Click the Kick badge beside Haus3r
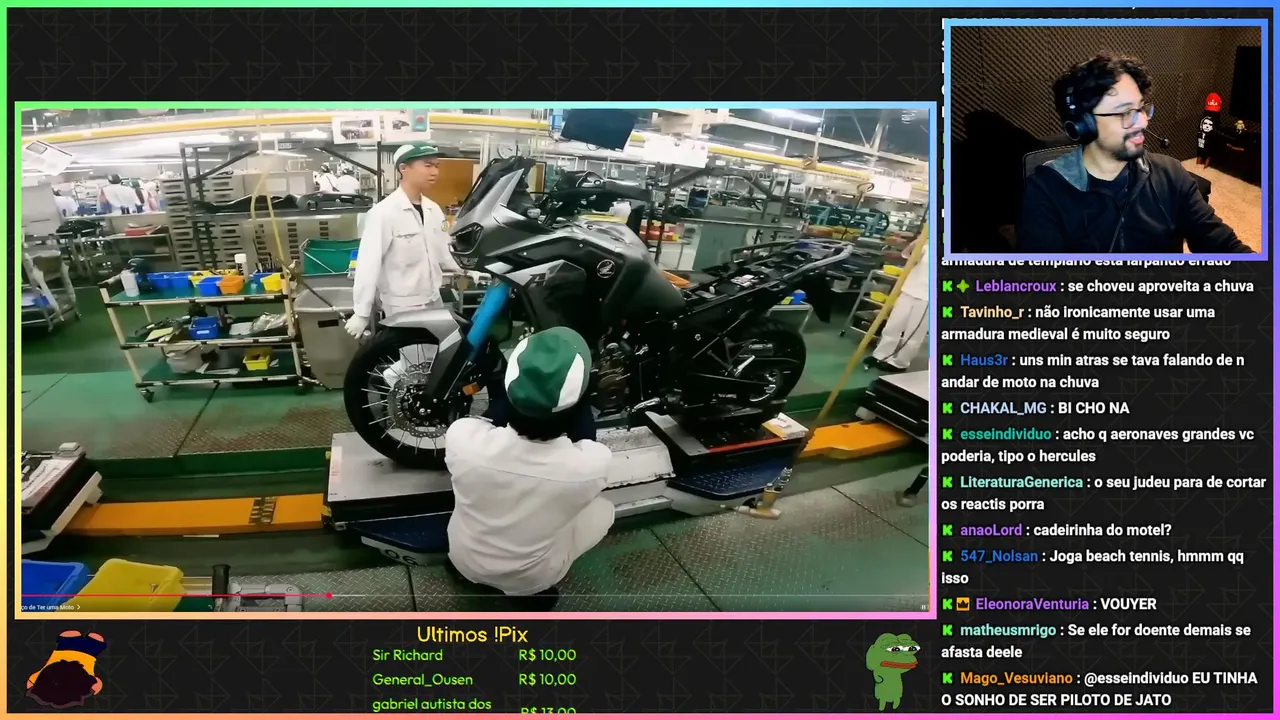Image resolution: width=1280 pixels, height=720 pixels. point(947,360)
